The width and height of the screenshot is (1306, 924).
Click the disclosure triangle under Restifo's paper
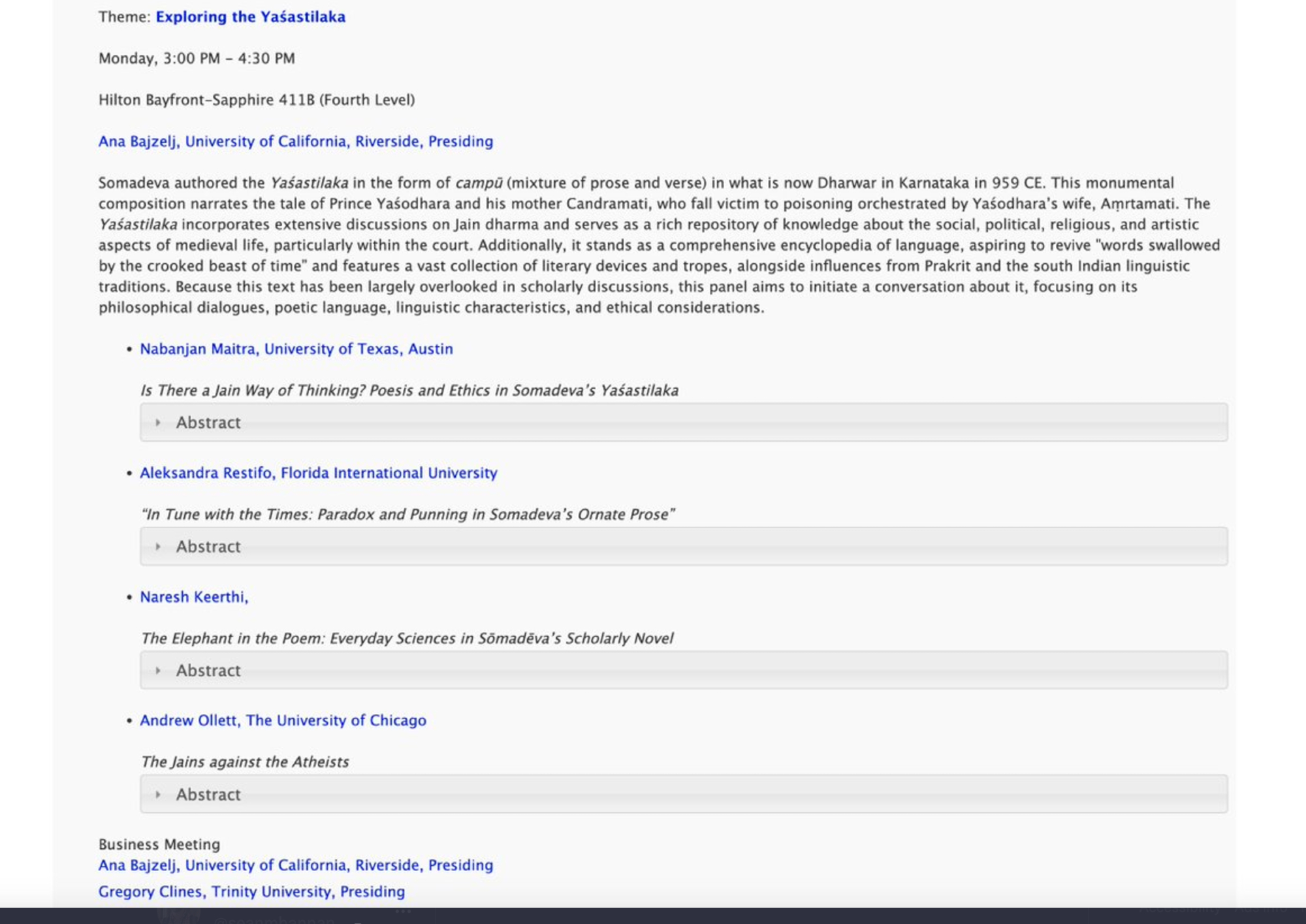[x=158, y=547]
